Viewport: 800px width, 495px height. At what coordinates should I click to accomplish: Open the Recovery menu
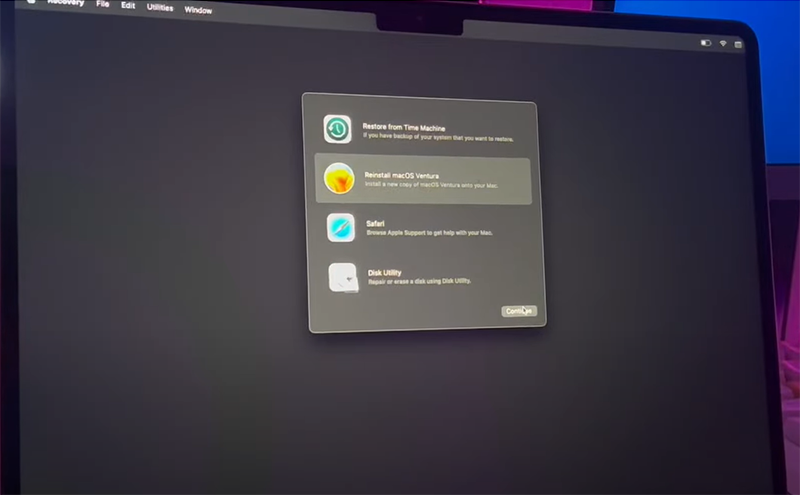[65, 3]
